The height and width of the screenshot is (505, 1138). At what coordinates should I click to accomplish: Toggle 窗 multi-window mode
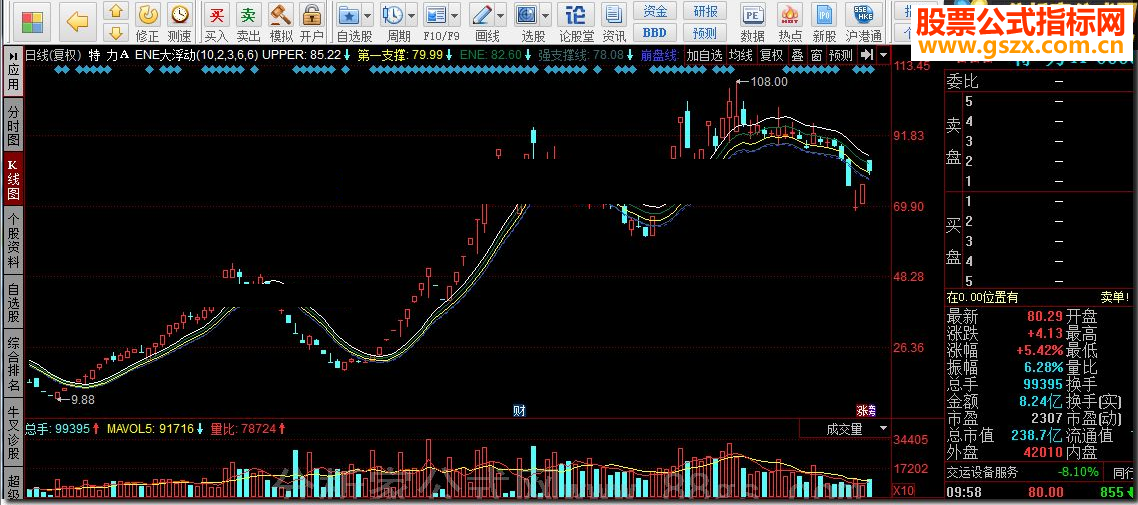tap(816, 54)
